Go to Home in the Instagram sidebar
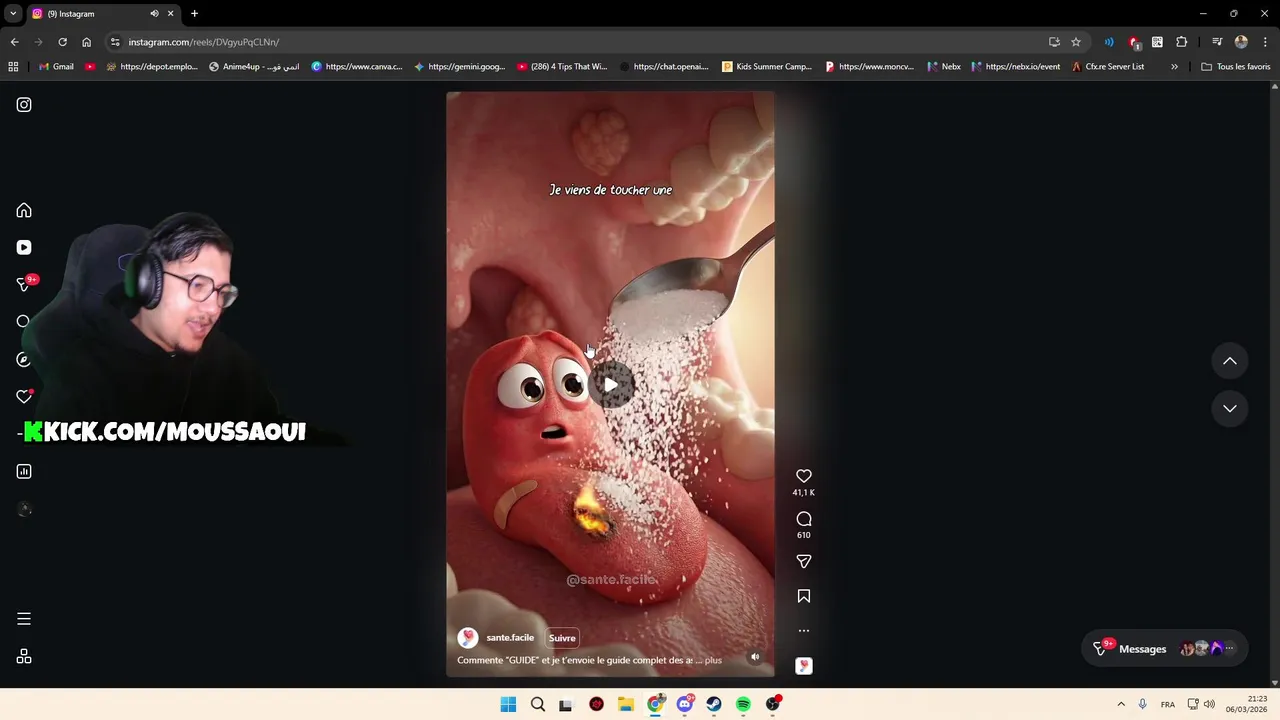The image size is (1280, 720). (x=24, y=210)
